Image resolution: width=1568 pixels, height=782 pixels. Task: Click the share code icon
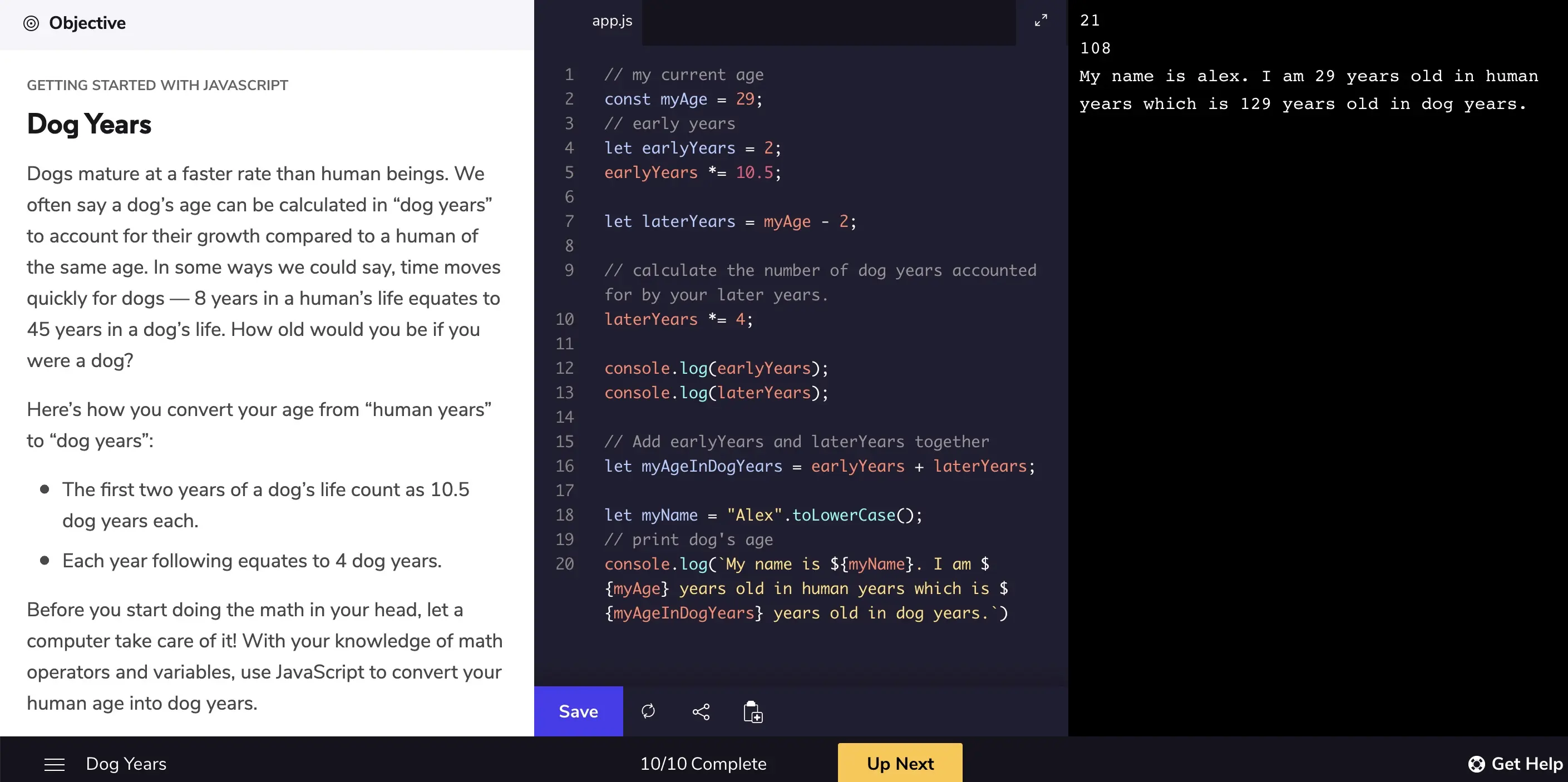pyautogui.click(x=701, y=711)
